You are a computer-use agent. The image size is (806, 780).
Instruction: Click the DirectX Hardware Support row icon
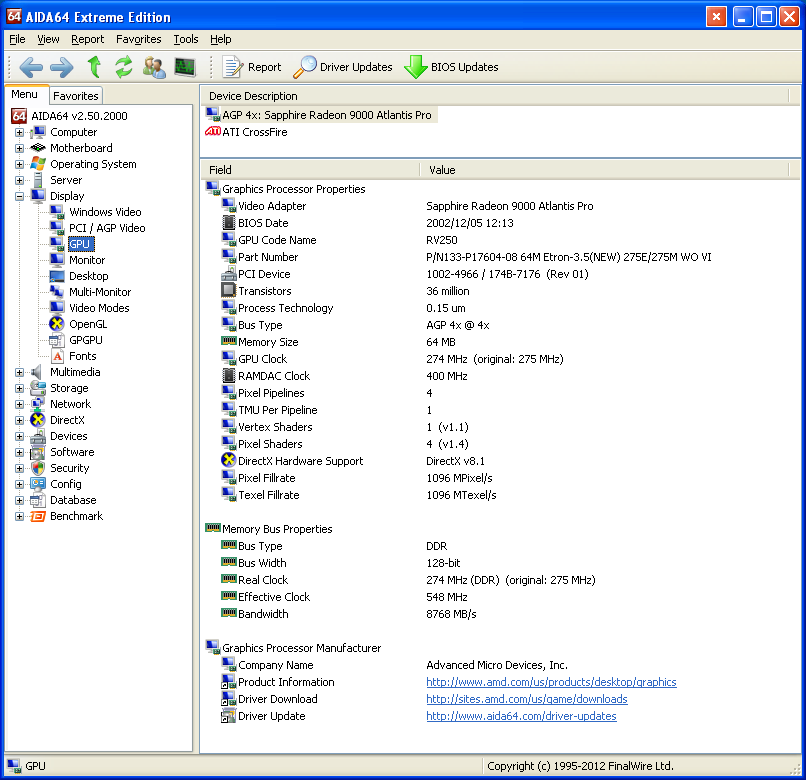pos(228,460)
